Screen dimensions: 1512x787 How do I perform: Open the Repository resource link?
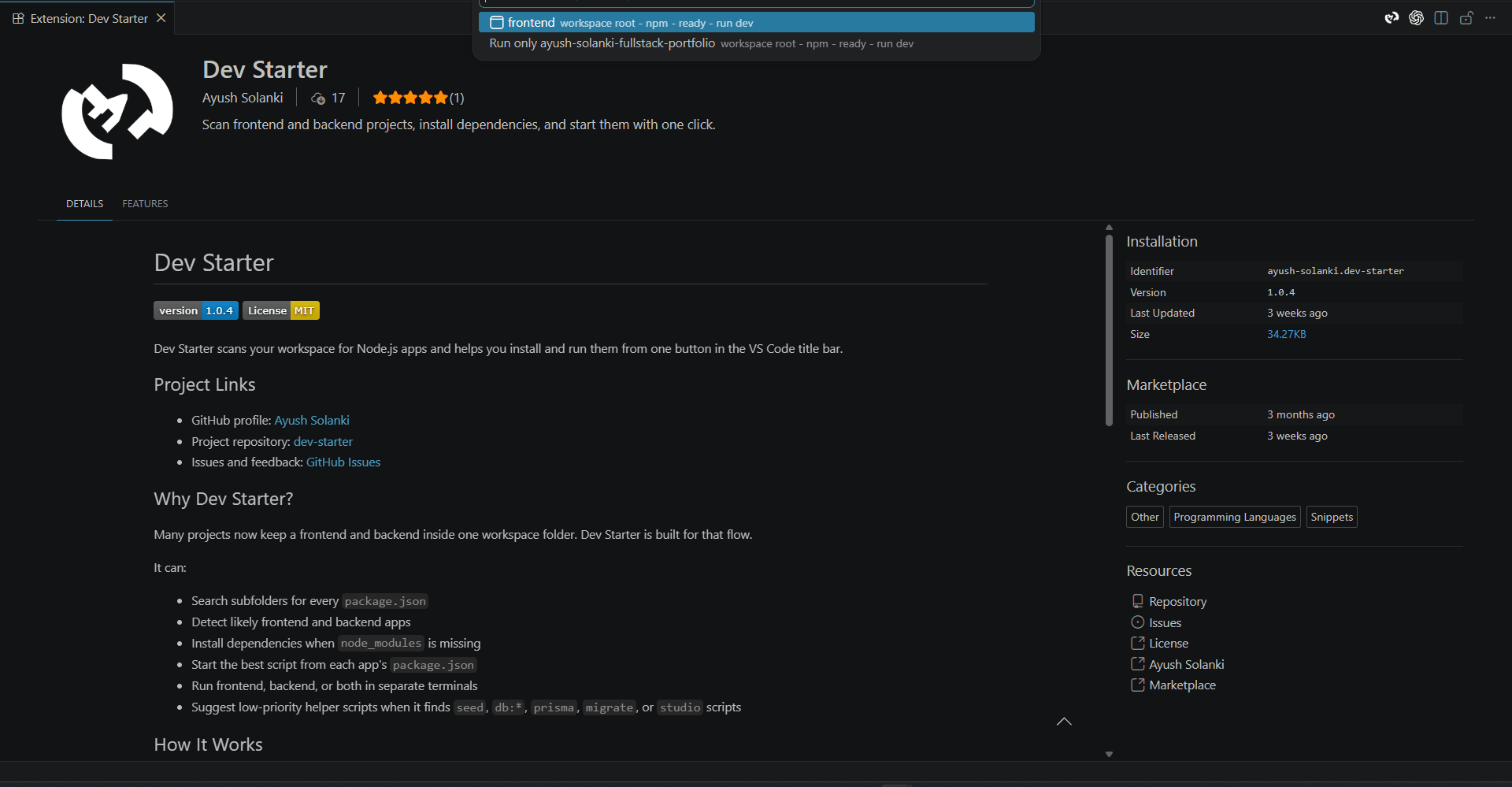coord(1177,602)
